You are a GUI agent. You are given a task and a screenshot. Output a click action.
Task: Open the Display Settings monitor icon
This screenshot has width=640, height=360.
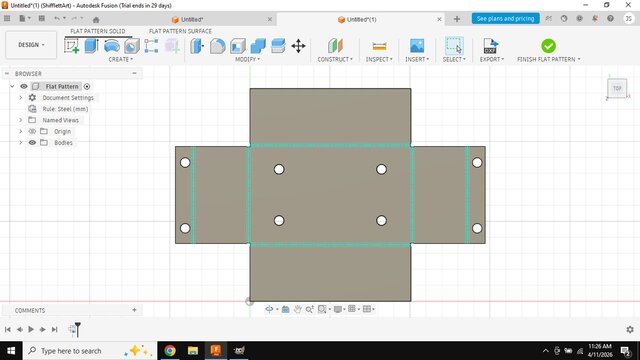337,309
